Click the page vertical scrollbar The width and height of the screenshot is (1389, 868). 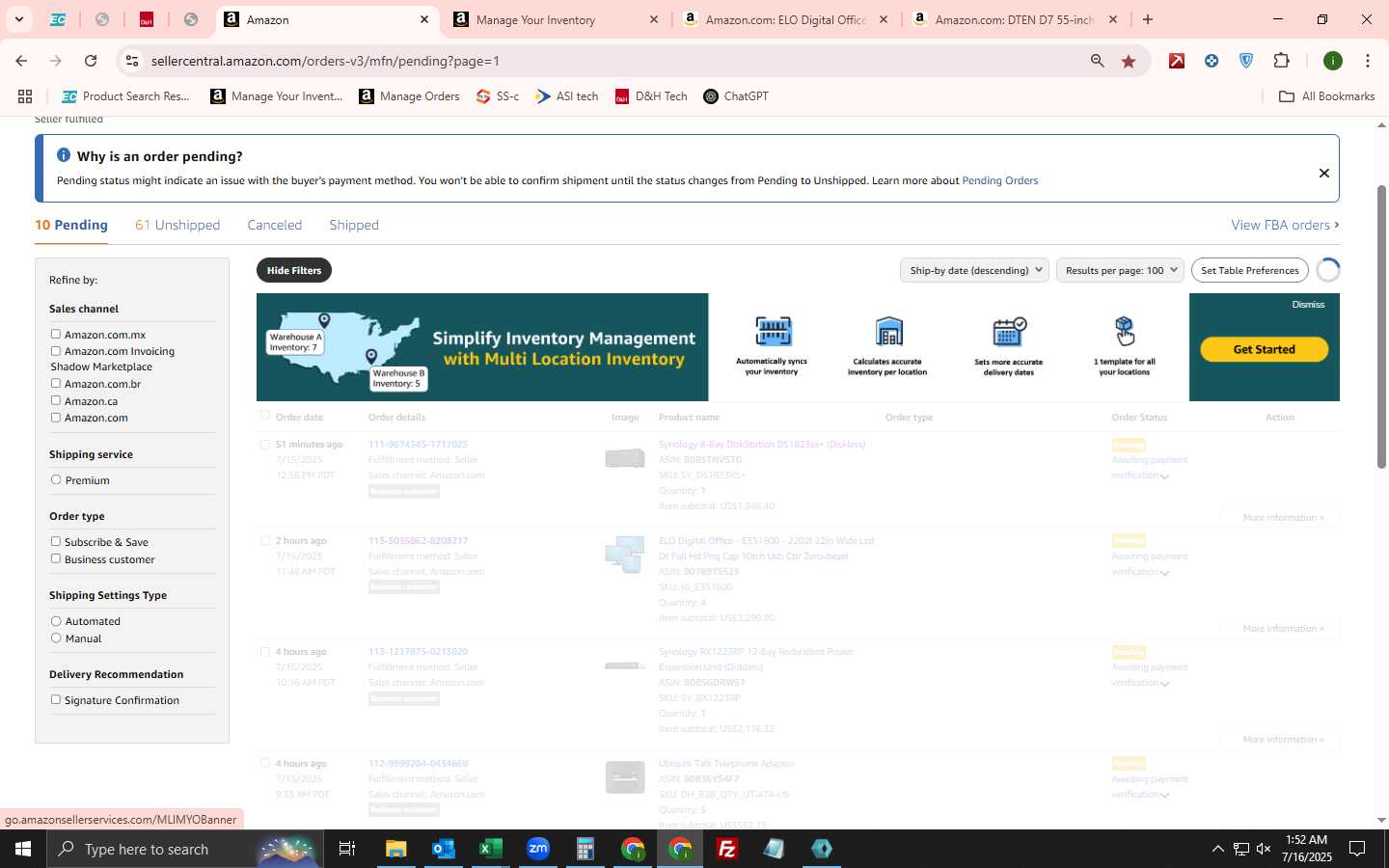pyautogui.click(x=1381, y=328)
